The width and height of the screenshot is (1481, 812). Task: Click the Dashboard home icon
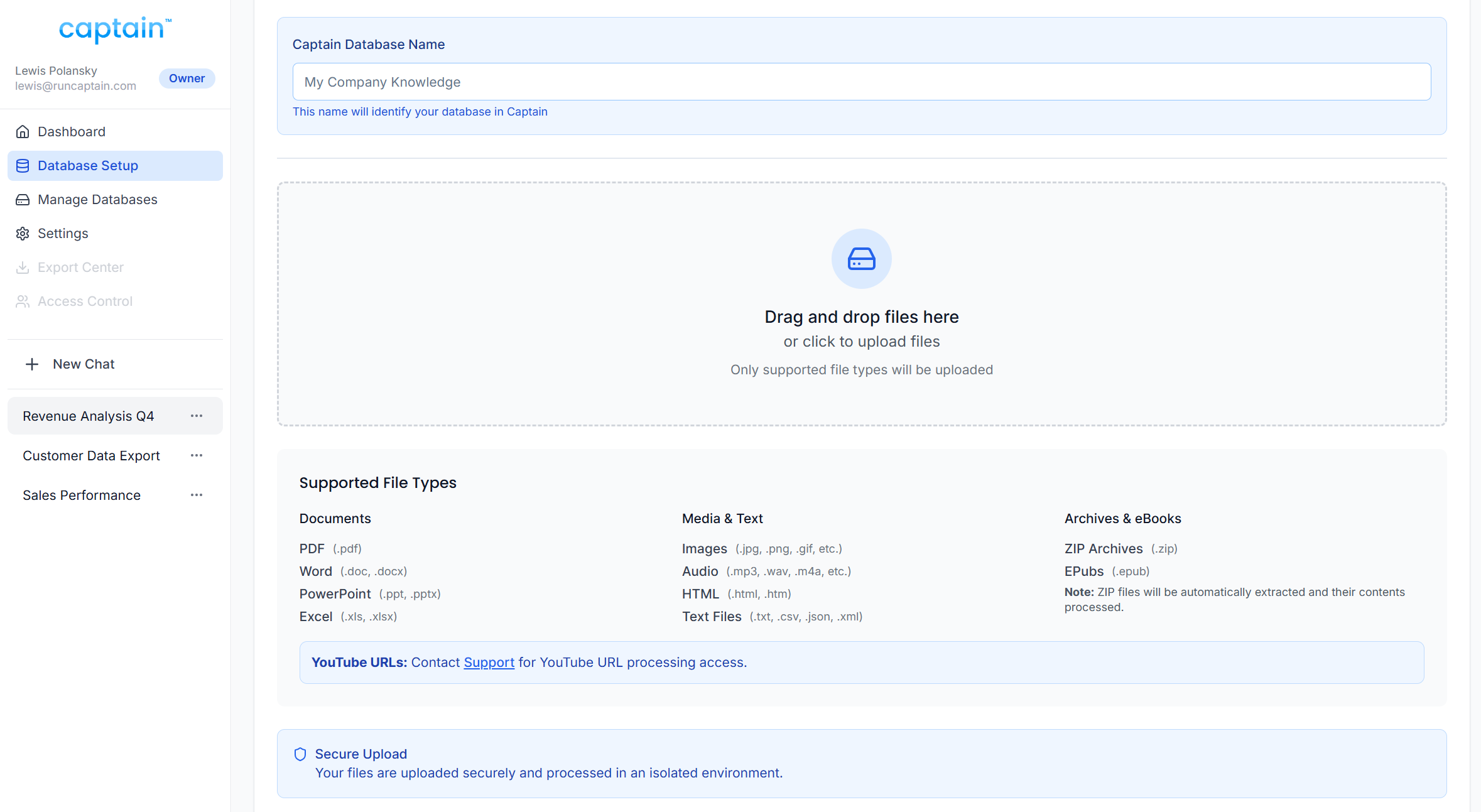[23, 132]
